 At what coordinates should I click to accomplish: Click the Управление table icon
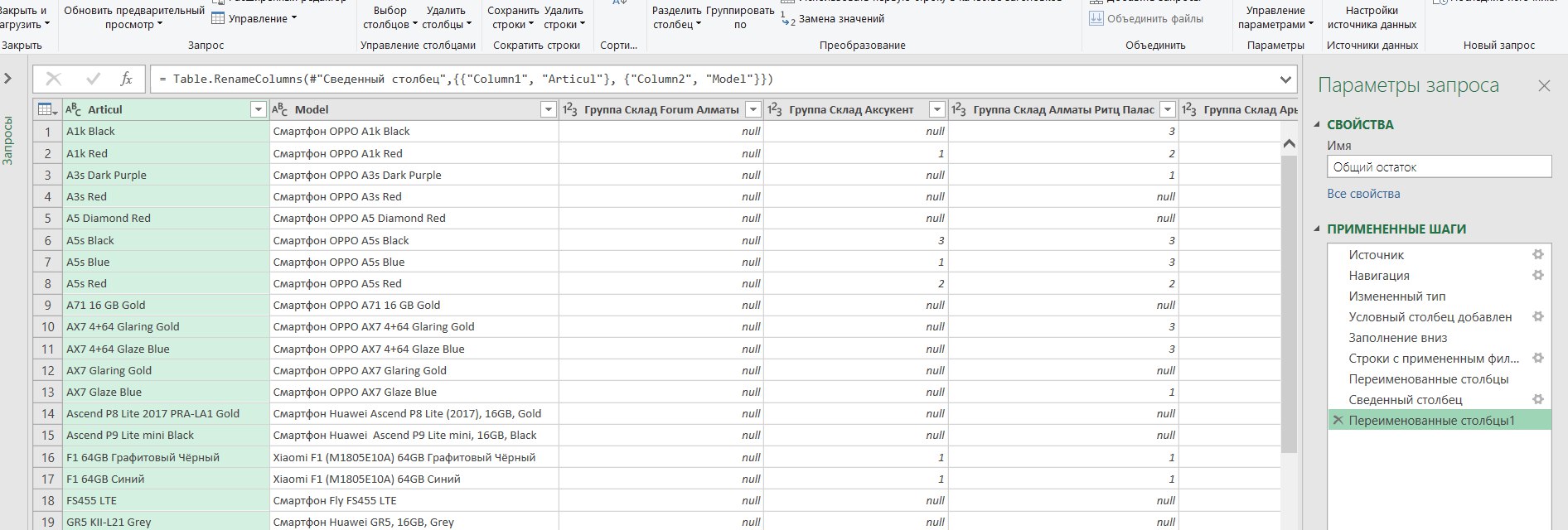219,18
